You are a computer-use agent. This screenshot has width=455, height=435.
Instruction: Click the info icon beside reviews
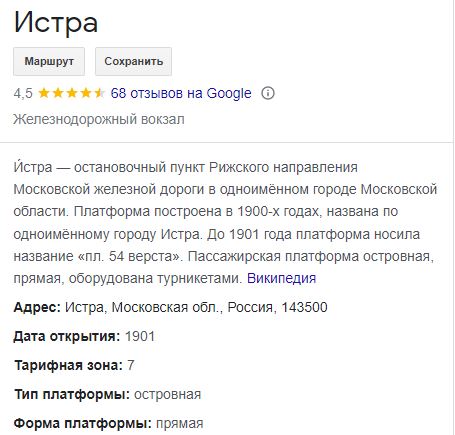coord(268,93)
